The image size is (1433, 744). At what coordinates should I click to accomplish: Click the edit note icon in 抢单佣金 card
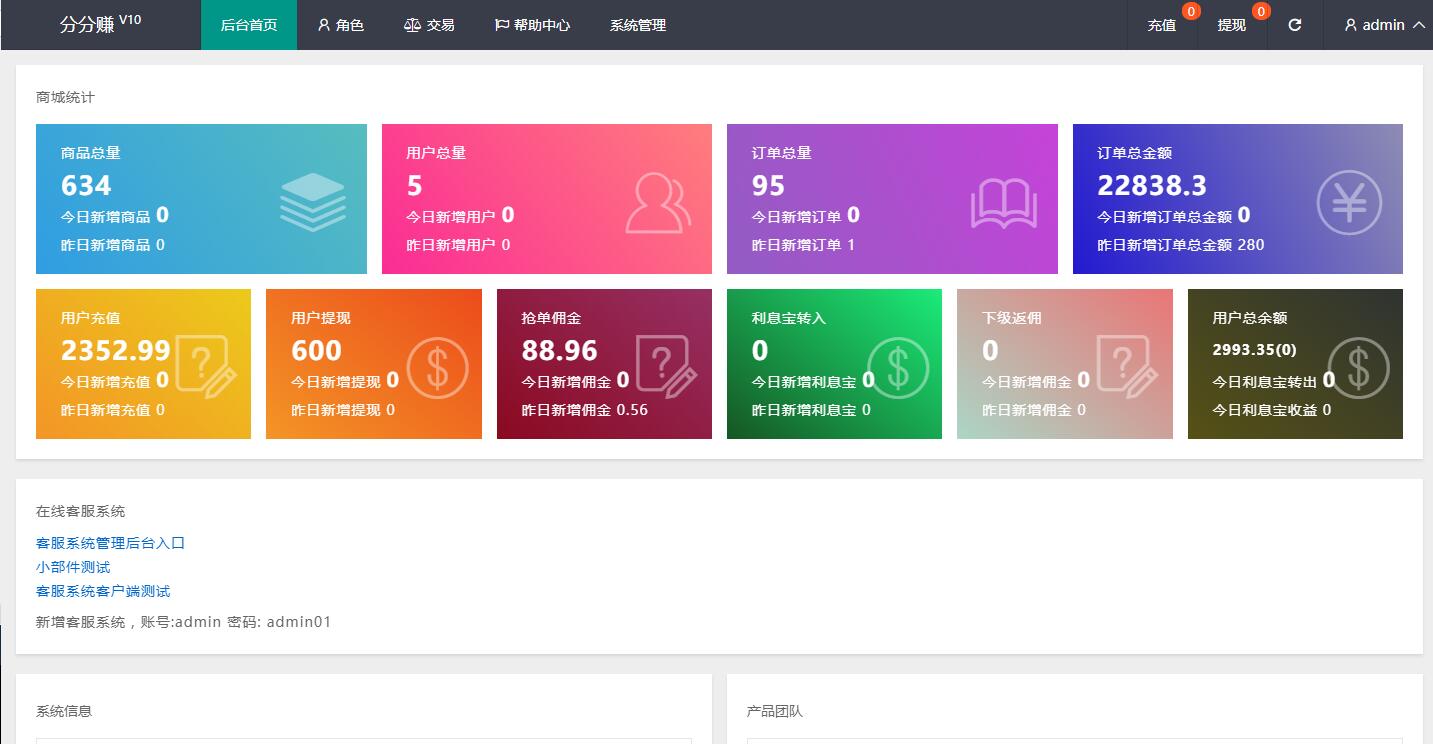point(667,367)
